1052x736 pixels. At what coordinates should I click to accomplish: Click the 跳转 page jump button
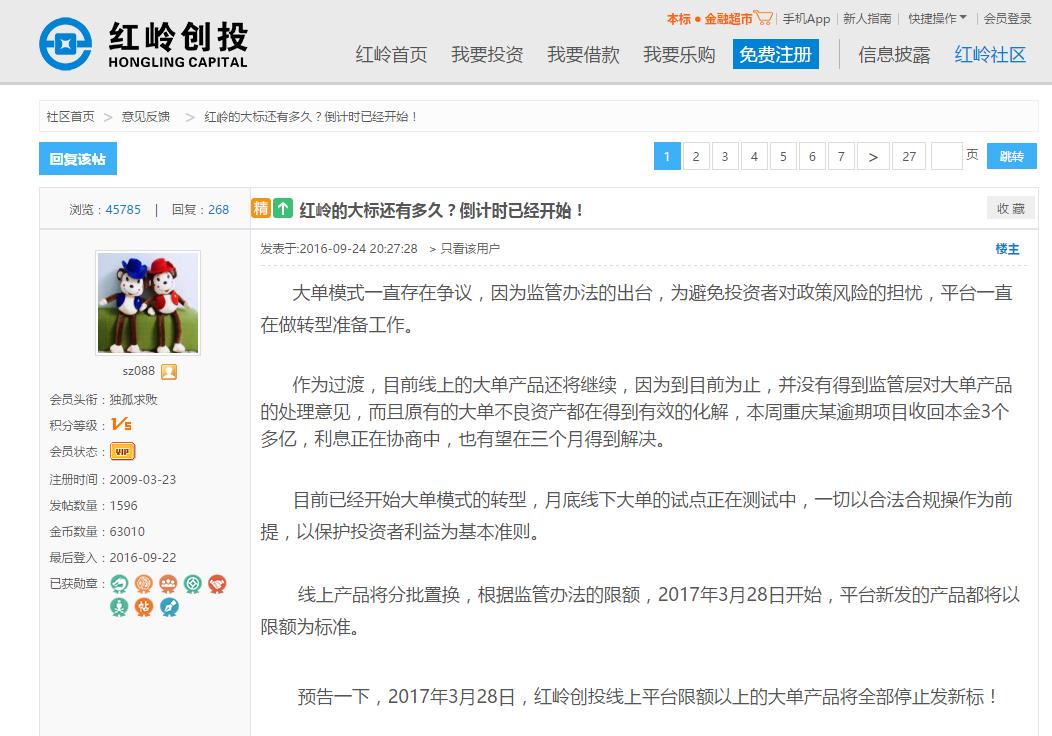1012,156
